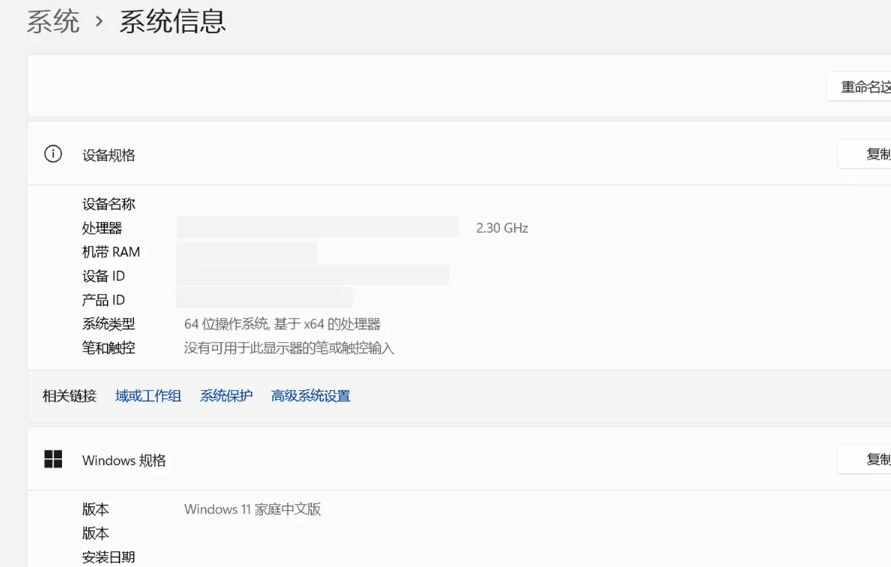Click the 2.30 GHz processor speed text
This screenshot has height=567, width=891.
pyautogui.click(x=502, y=228)
